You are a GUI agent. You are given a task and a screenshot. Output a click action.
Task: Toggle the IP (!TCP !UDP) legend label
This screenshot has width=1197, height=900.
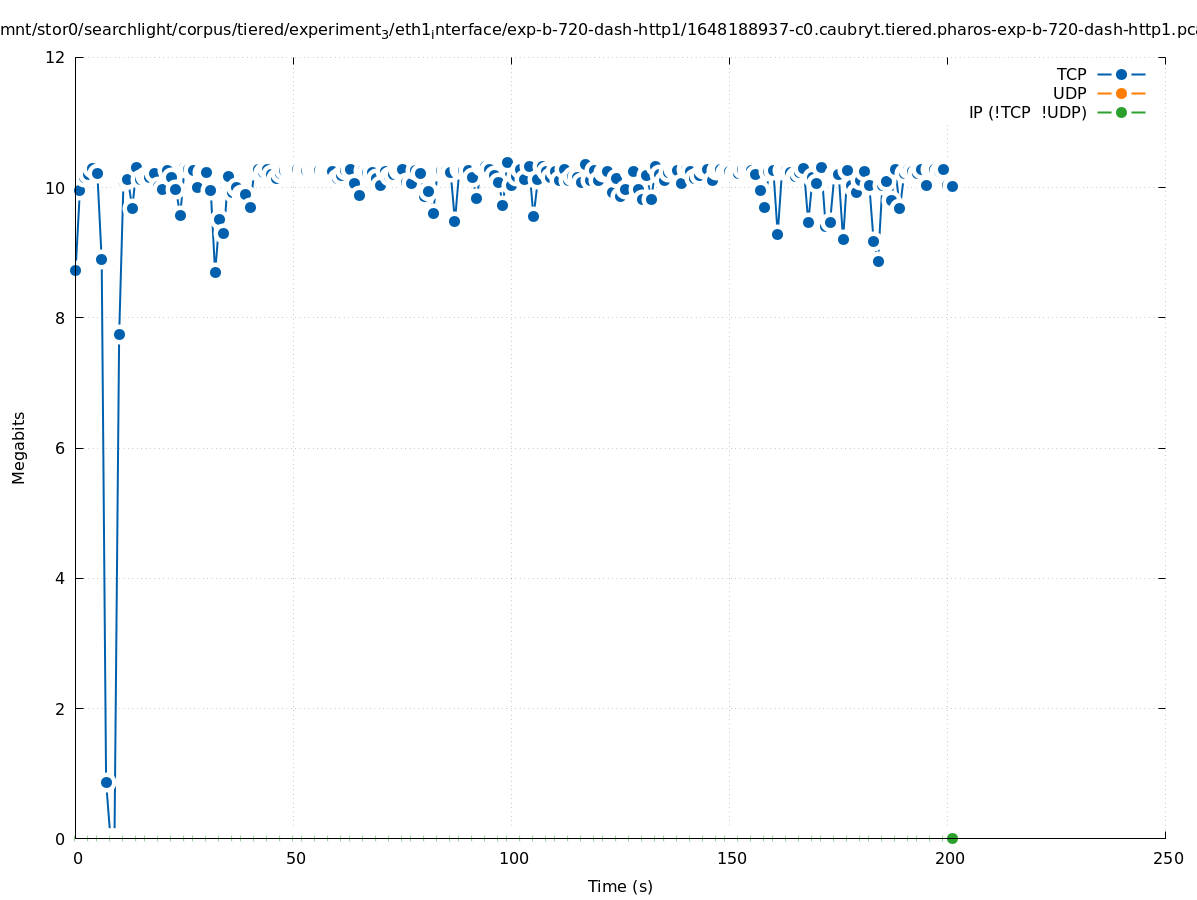1027,112
